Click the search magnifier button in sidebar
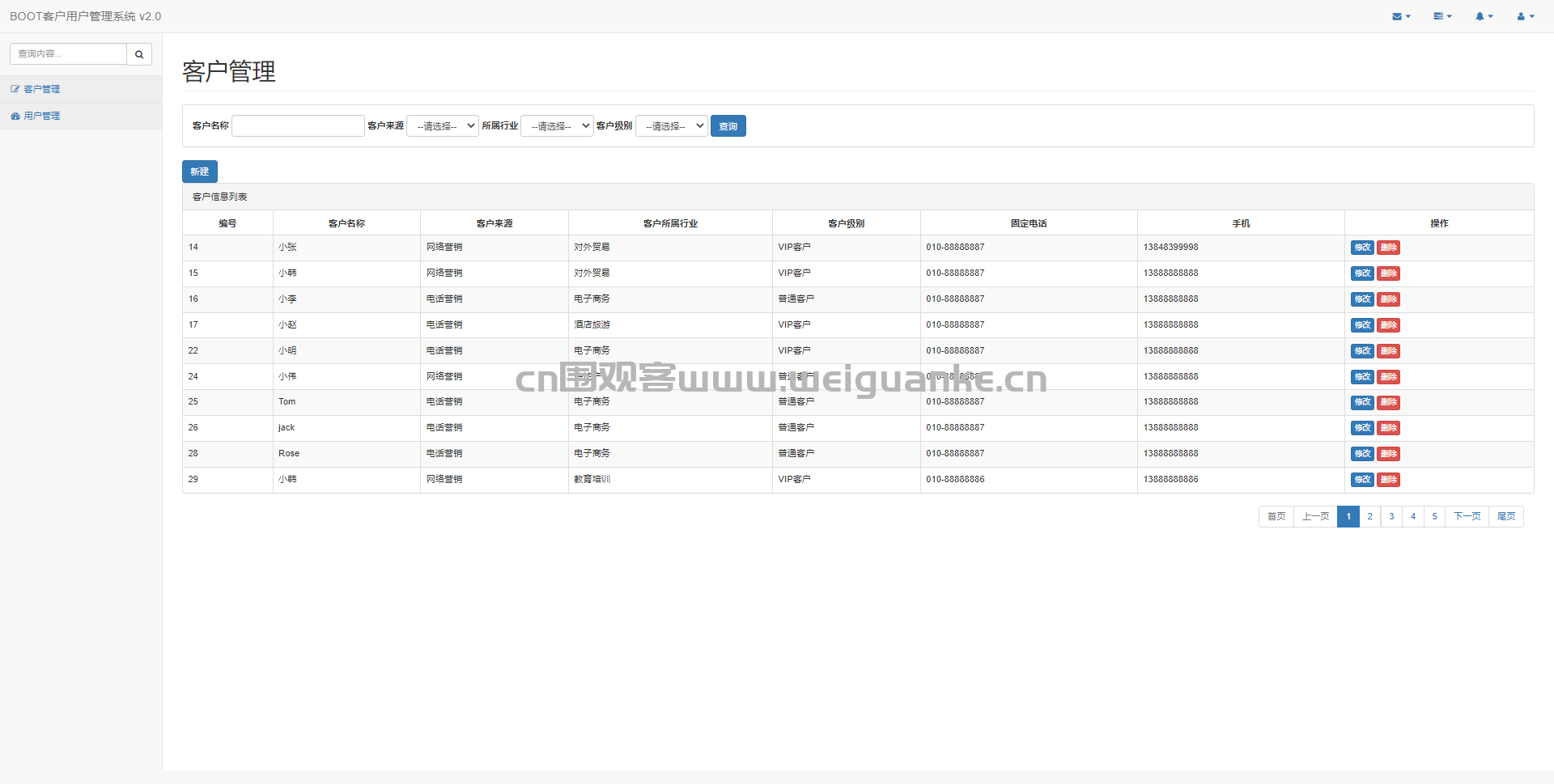 (x=139, y=53)
